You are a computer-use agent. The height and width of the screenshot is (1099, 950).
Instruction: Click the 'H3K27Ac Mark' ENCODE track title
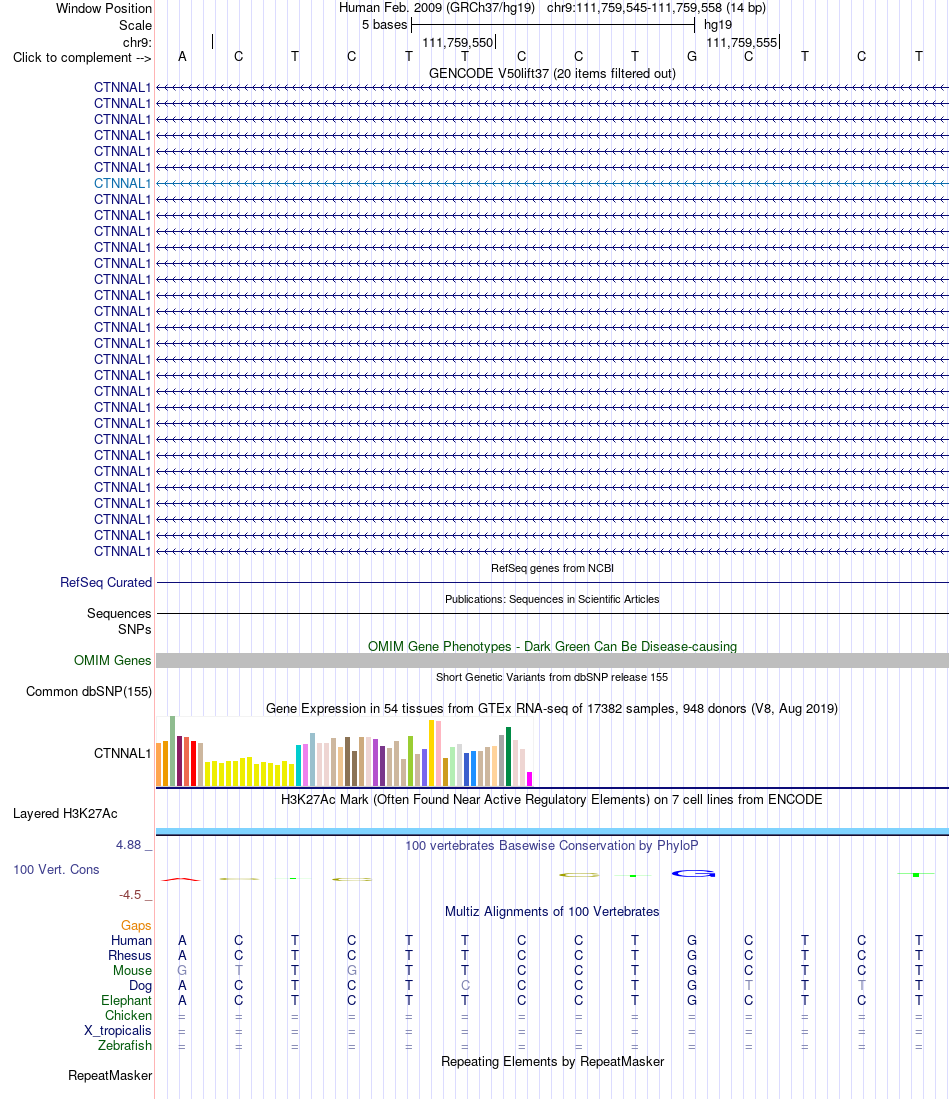(552, 800)
